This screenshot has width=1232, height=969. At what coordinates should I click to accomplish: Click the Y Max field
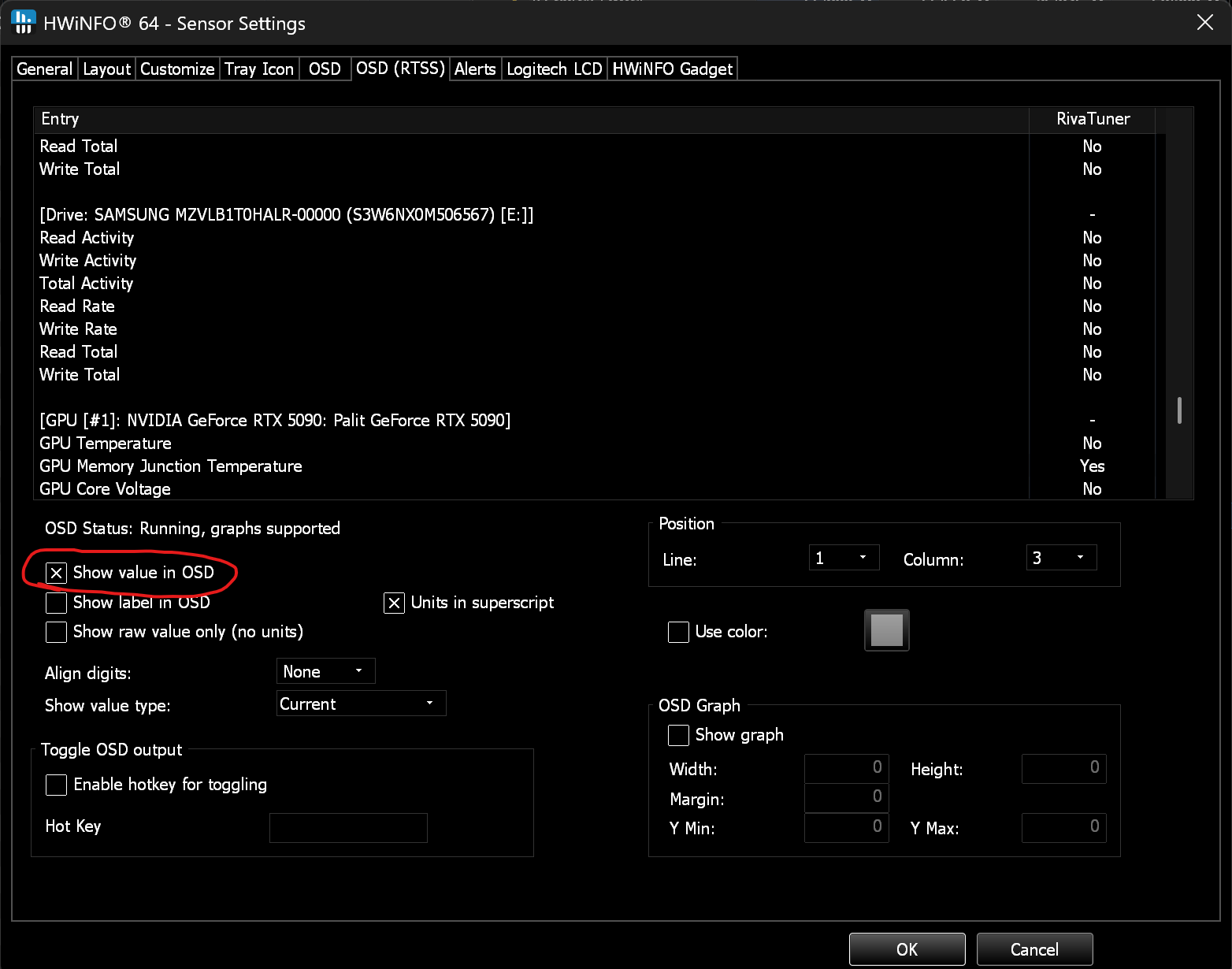click(1064, 827)
